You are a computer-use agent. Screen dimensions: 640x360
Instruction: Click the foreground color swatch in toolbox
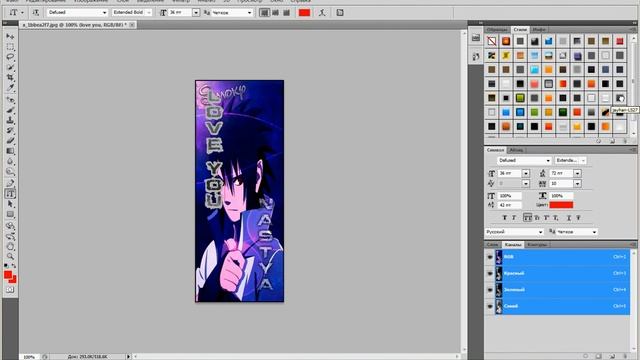tap(8, 275)
